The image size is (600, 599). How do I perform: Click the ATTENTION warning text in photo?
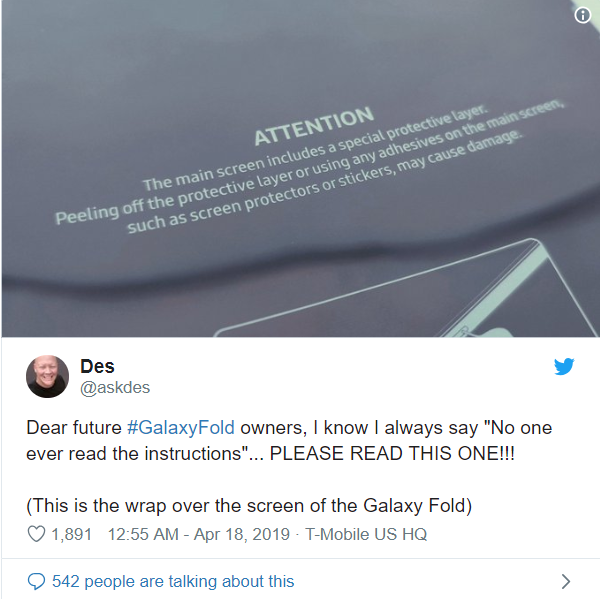314,126
